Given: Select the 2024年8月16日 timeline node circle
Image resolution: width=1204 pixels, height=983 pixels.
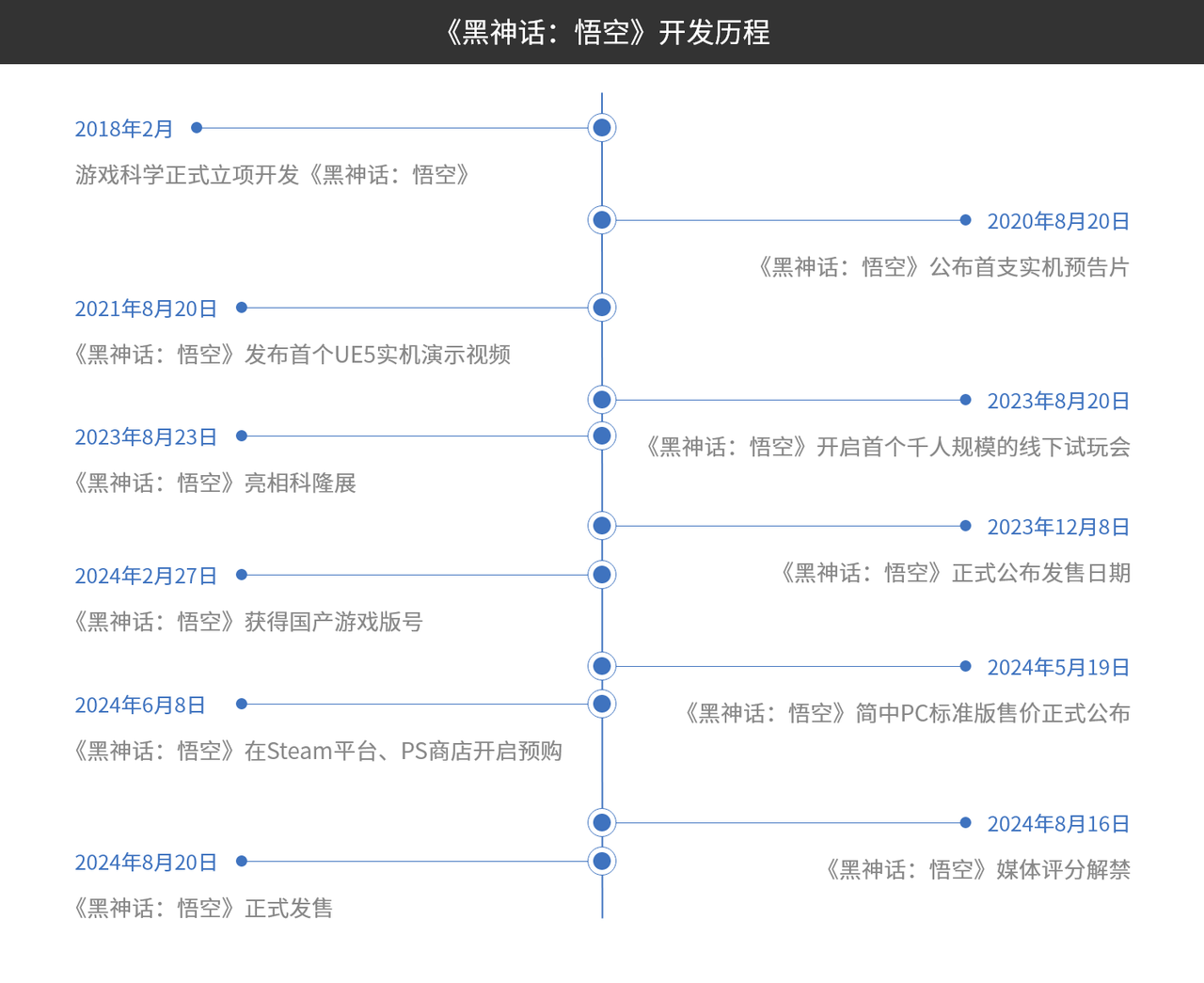Looking at the screenshot, I should point(602,823).
